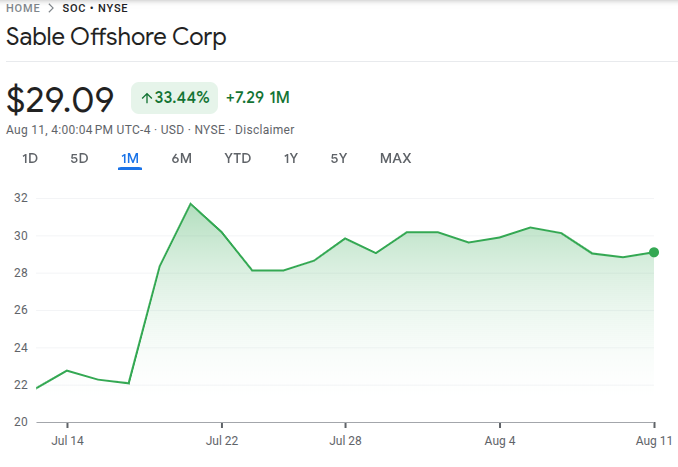
Task: Select the MAX range tab
Action: click(395, 158)
